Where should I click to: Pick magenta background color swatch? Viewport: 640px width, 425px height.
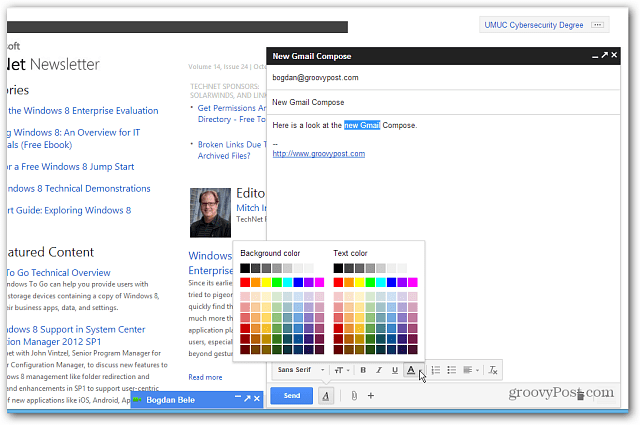tap(320, 282)
